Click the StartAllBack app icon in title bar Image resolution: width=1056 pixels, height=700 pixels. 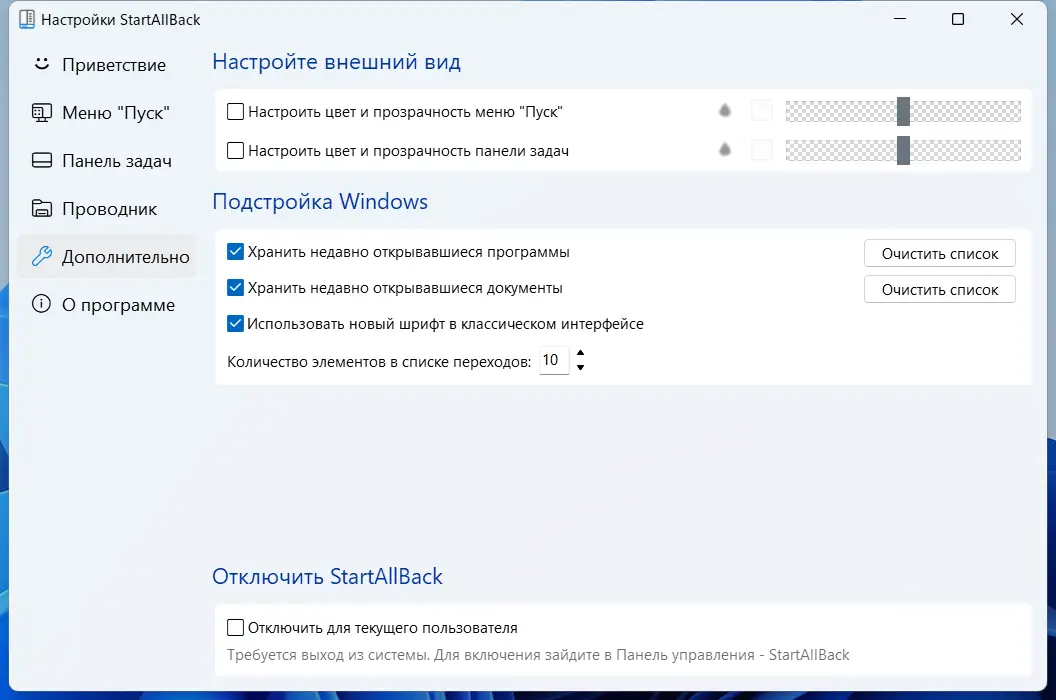(x=27, y=20)
